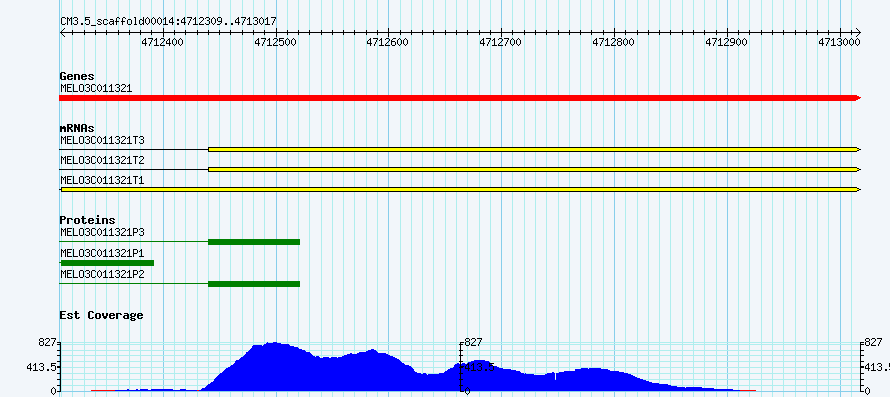Click the MELO3C011321P2 green protein bar
Viewport: 890px width, 397px height.
coord(254,284)
